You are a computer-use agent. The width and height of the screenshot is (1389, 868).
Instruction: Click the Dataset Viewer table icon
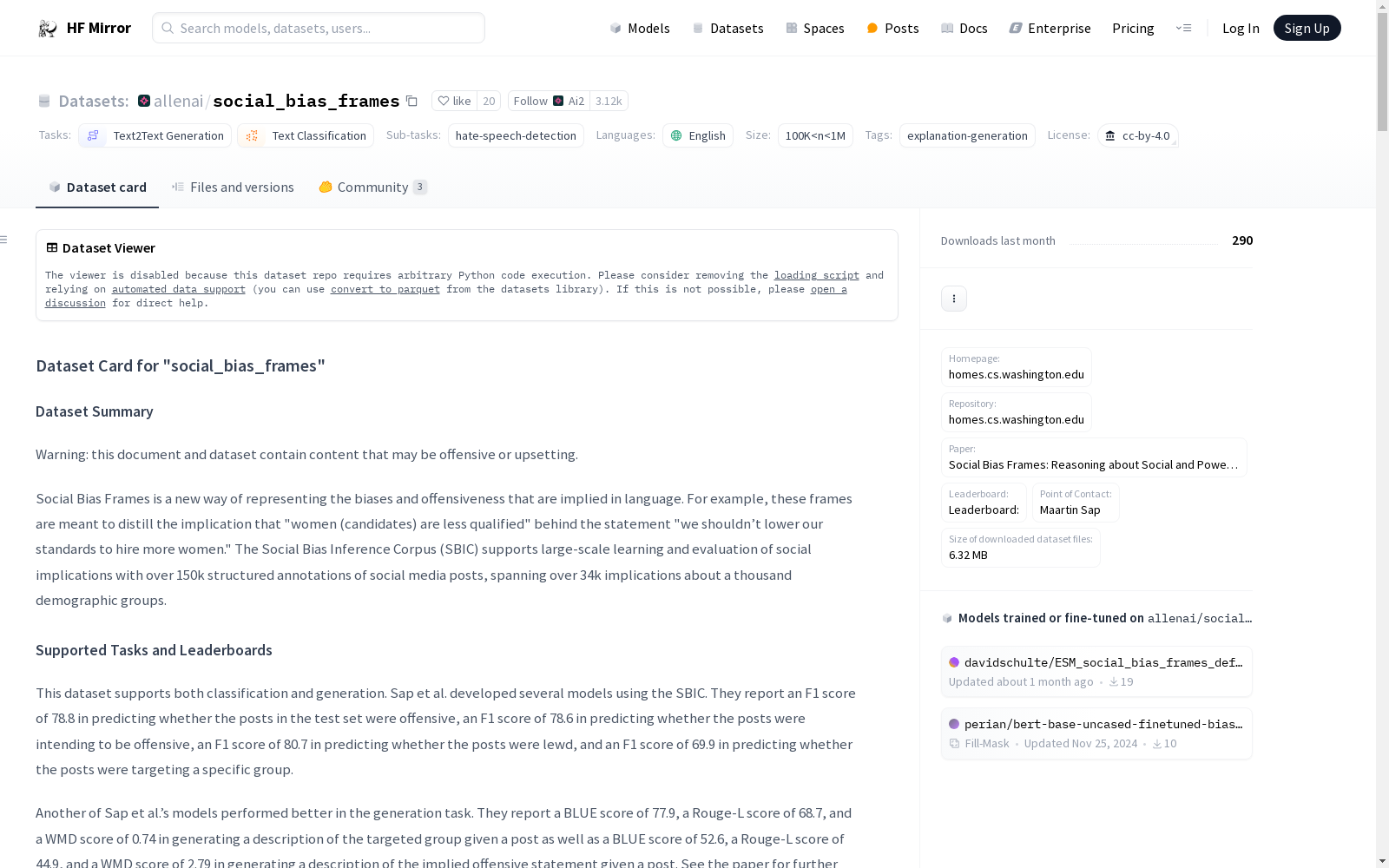click(x=52, y=247)
